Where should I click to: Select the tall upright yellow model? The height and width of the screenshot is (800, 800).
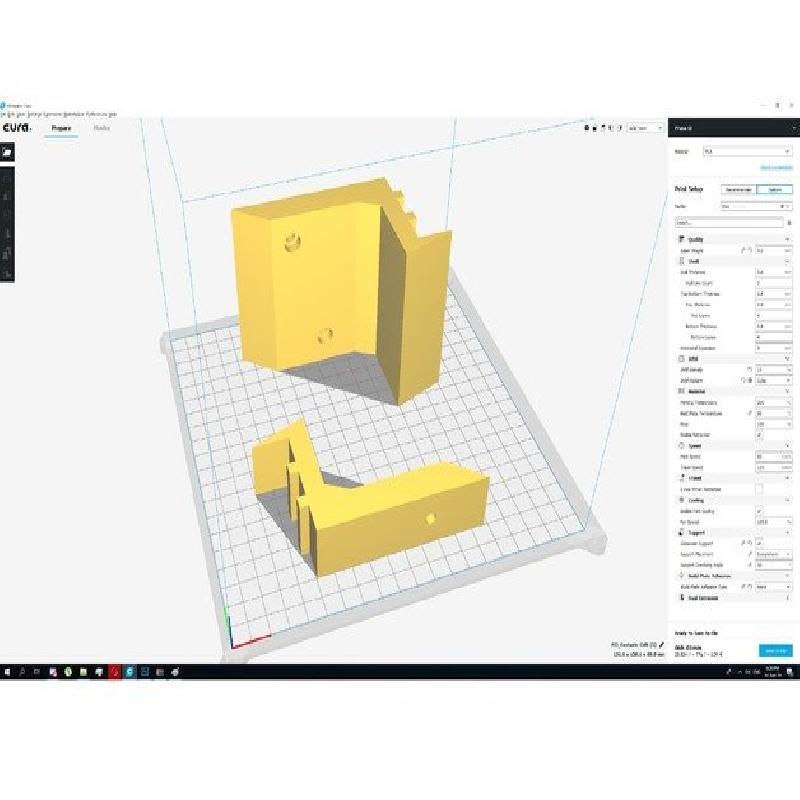327,286
